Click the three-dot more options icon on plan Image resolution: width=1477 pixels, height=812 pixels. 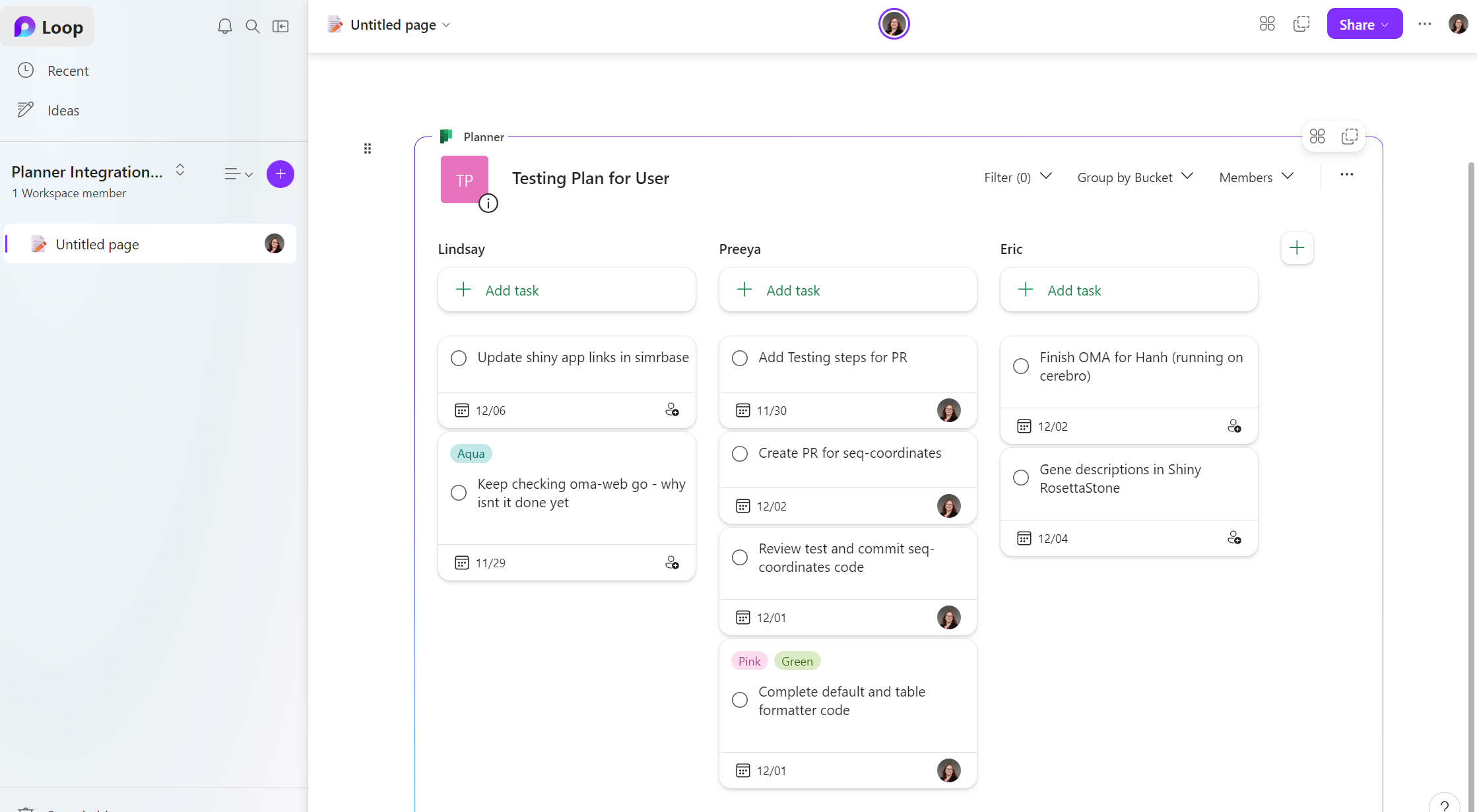[x=1347, y=175]
